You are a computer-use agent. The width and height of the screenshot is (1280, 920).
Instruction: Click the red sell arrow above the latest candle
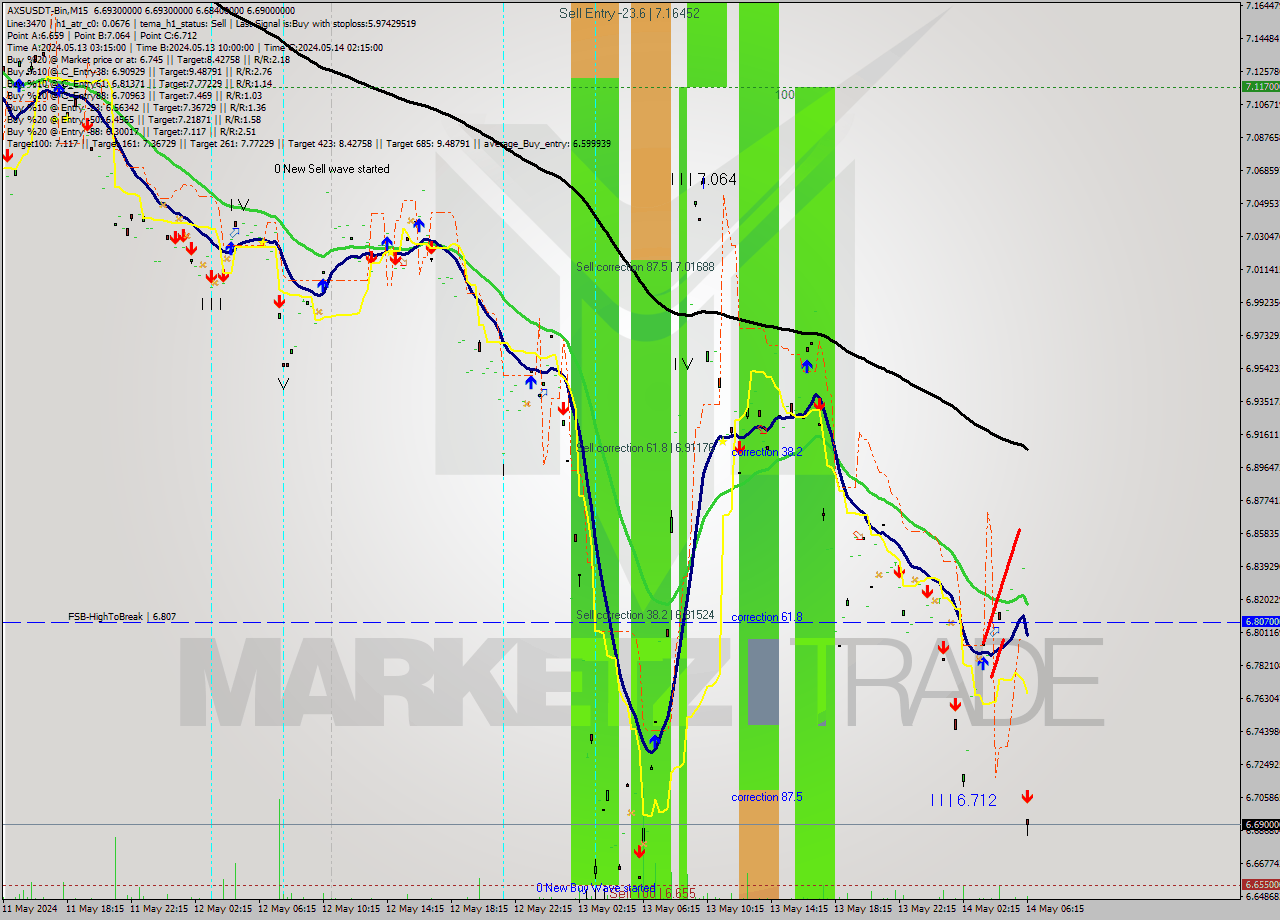tap(1027, 797)
